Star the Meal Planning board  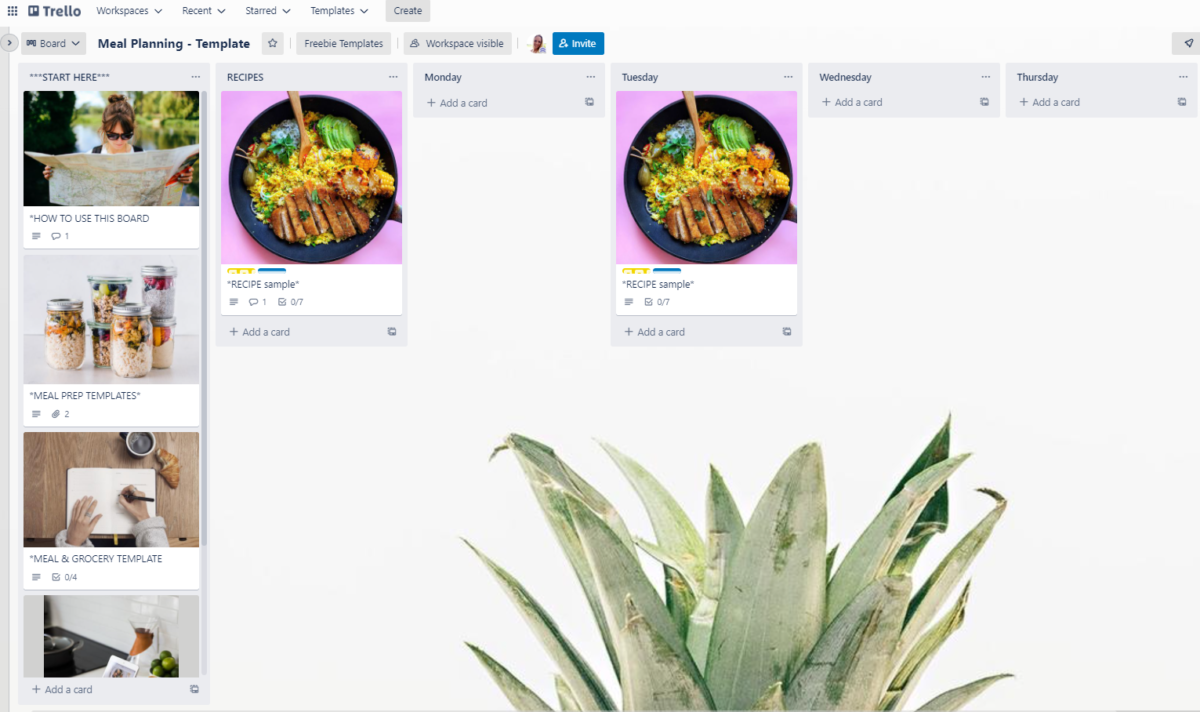coord(273,43)
